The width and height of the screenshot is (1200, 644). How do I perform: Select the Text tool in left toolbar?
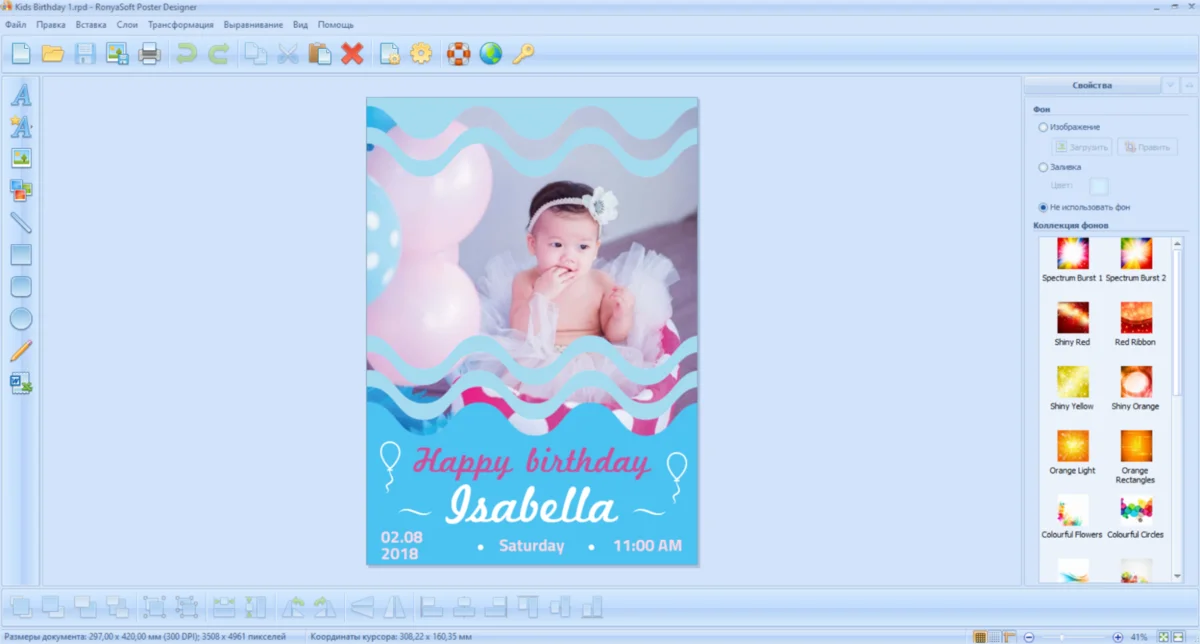pyautogui.click(x=21, y=95)
